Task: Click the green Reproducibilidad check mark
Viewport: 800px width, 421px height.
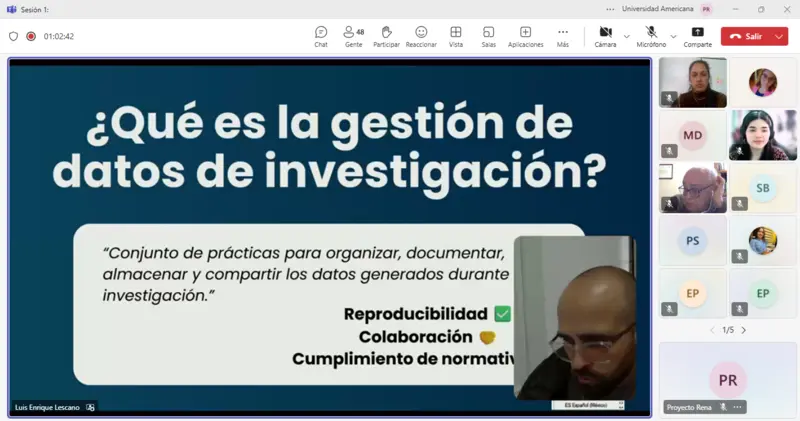Action: 503,313
